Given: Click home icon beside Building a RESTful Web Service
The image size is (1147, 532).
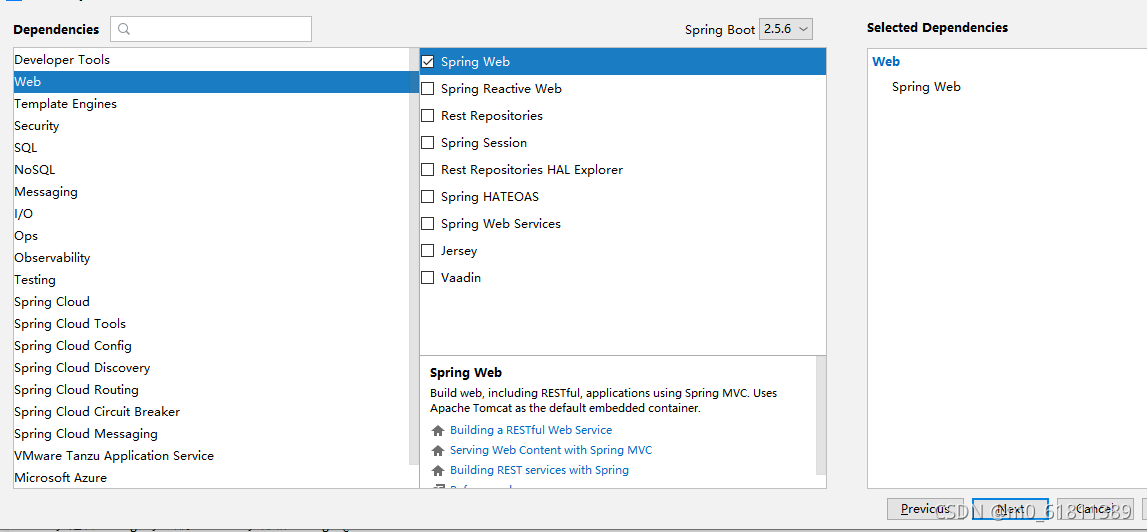Looking at the screenshot, I should pyautogui.click(x=438, y=430).
